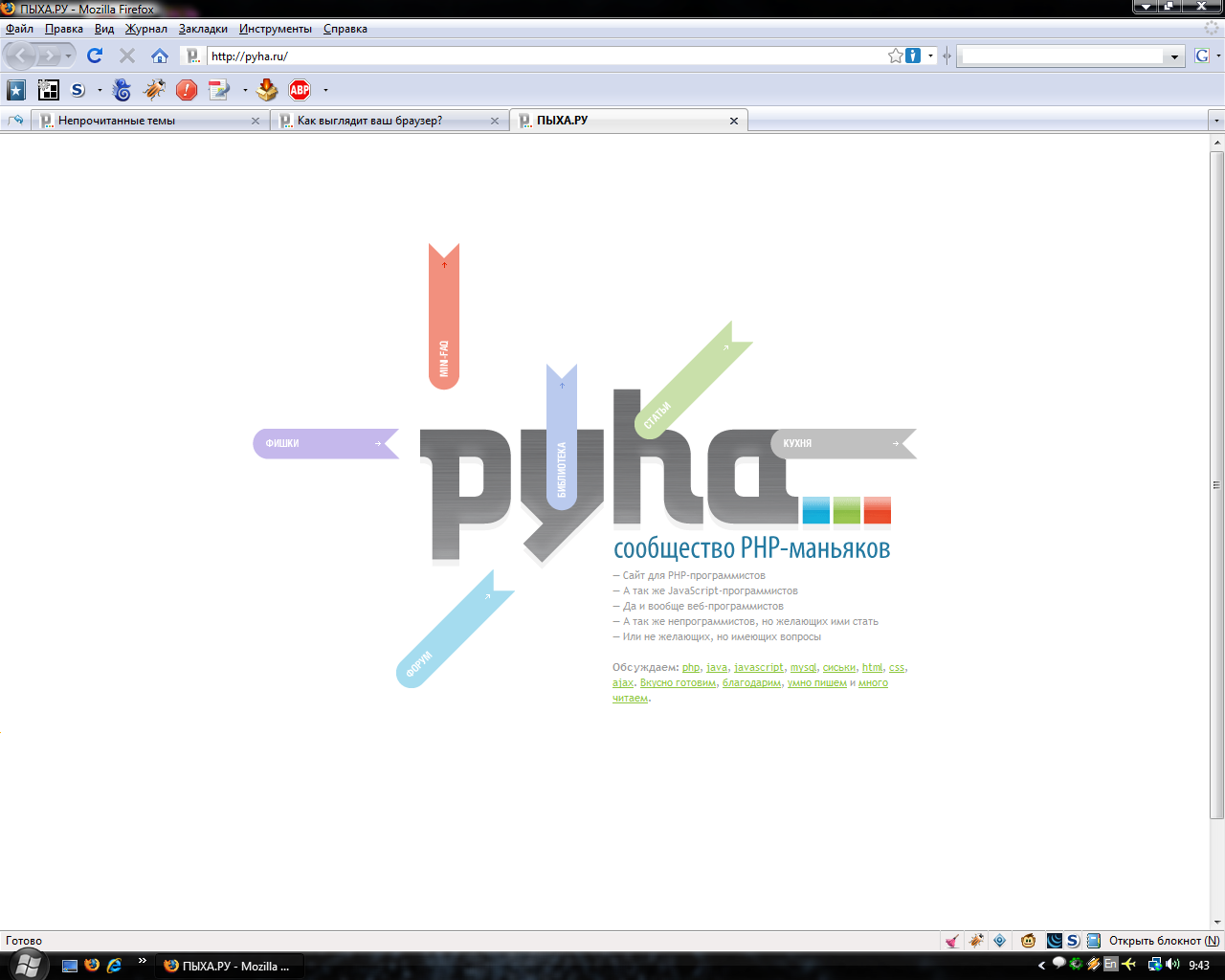Click the red exclamation mark toolbar icon
This screenshot has width=1225, height=980.
click(x=187, y=90)
